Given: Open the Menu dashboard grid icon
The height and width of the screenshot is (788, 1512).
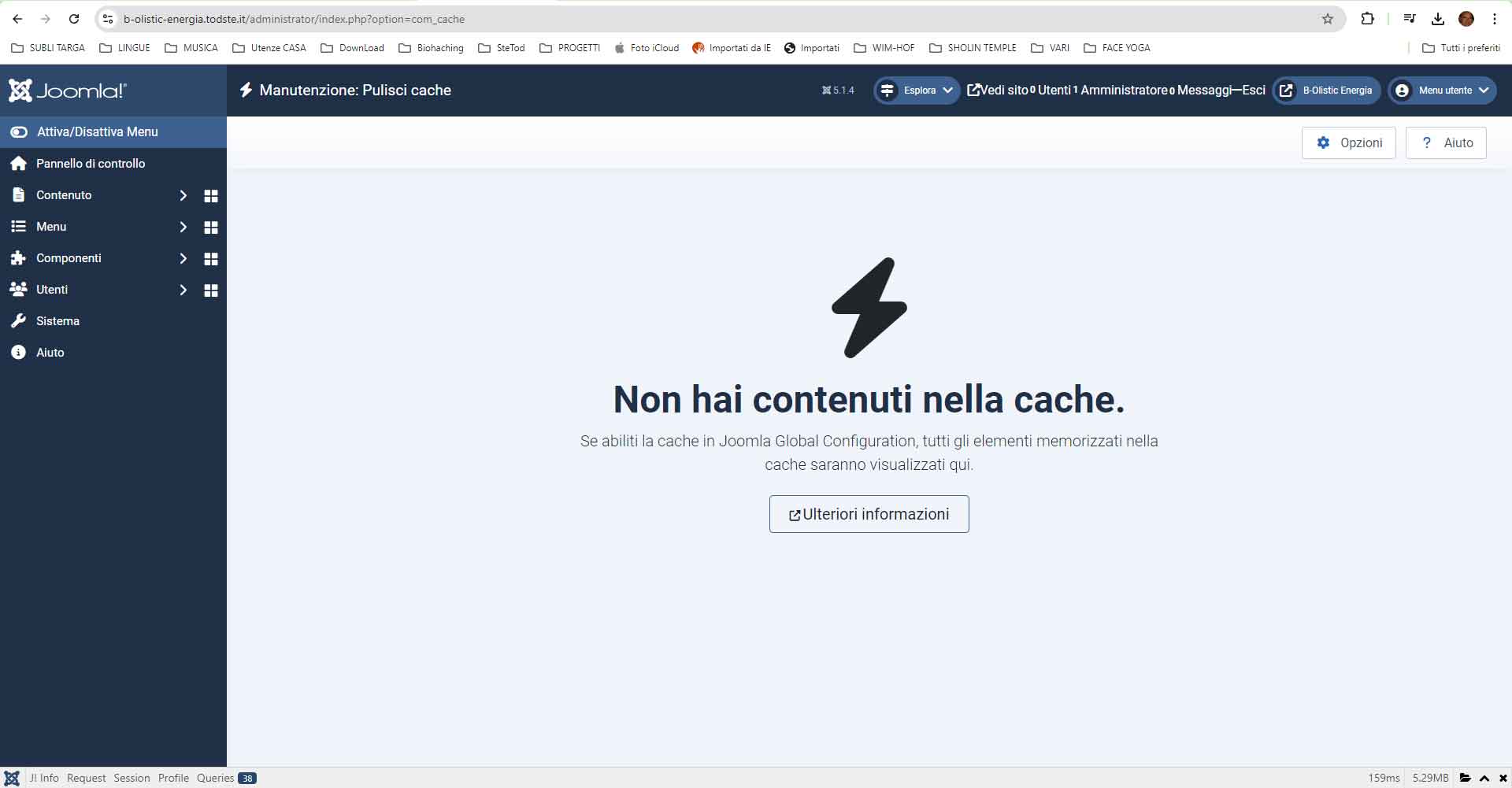Looking at the screenshot, I should pos(210,228).
